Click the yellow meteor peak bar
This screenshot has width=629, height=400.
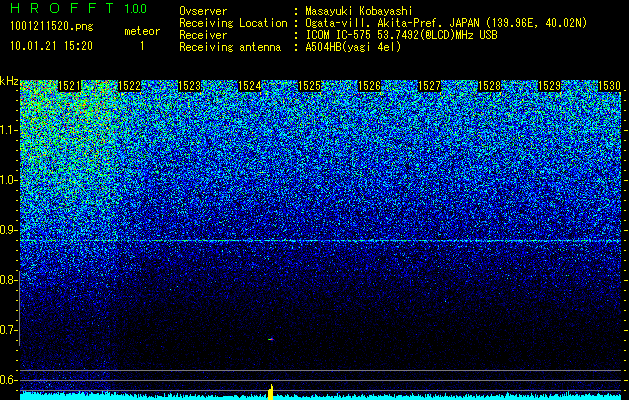pyautogui.click(x=271, y=392)
